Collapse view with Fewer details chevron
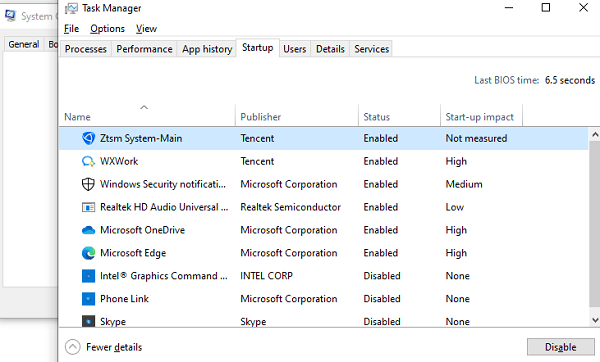The image size is (600, 362). pos(73,347)
